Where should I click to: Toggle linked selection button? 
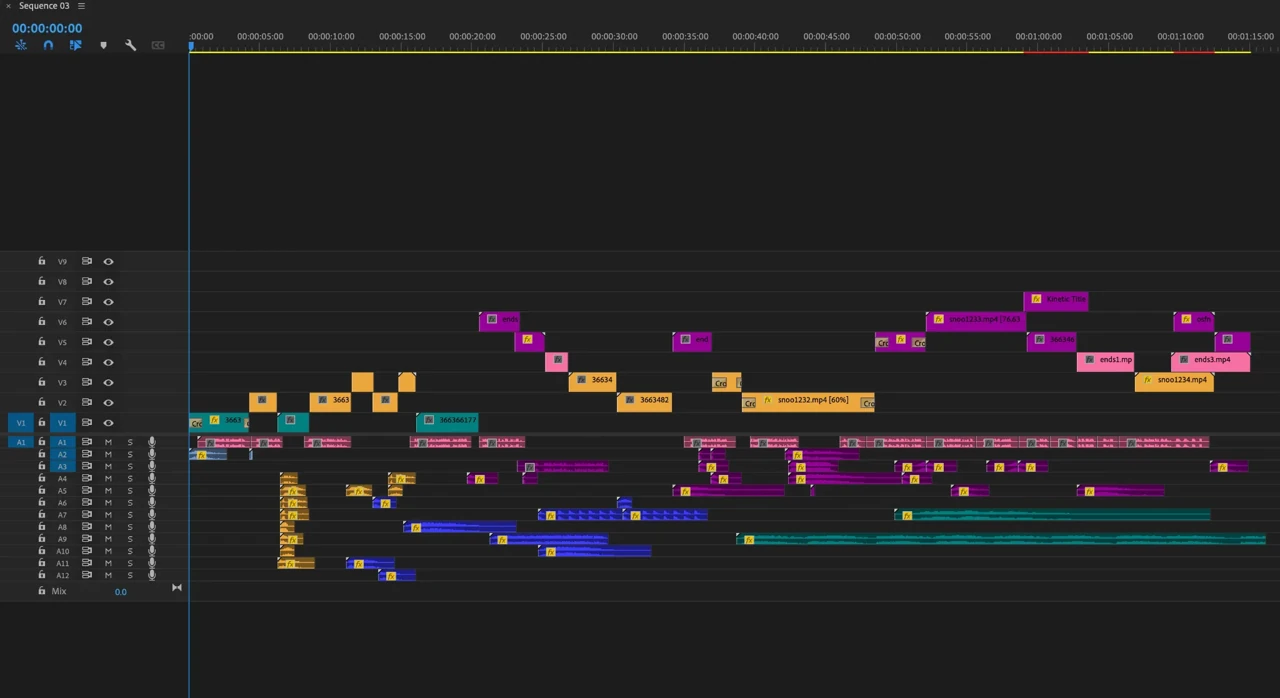tap(75, 45)
